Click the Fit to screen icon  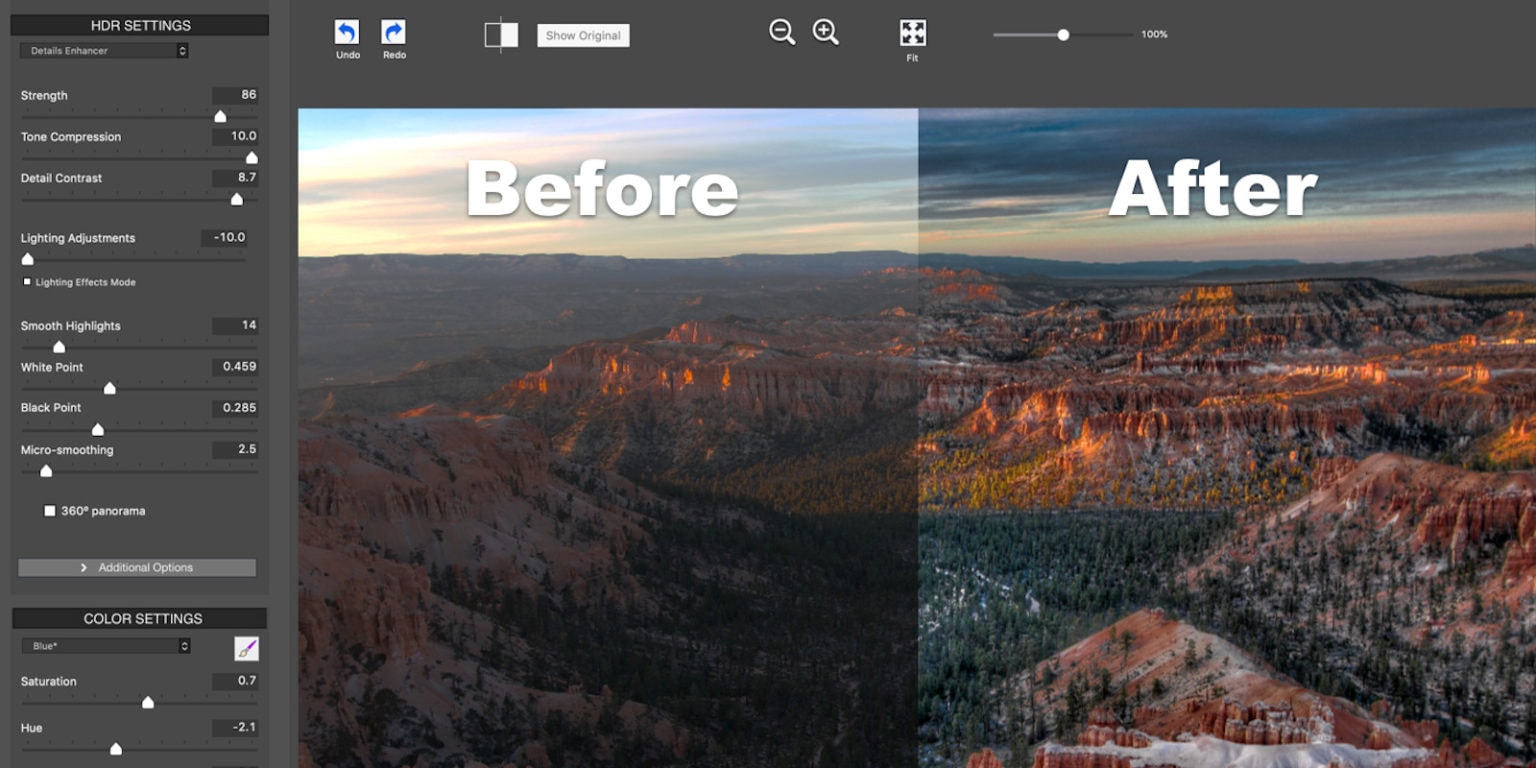(912, 33)
